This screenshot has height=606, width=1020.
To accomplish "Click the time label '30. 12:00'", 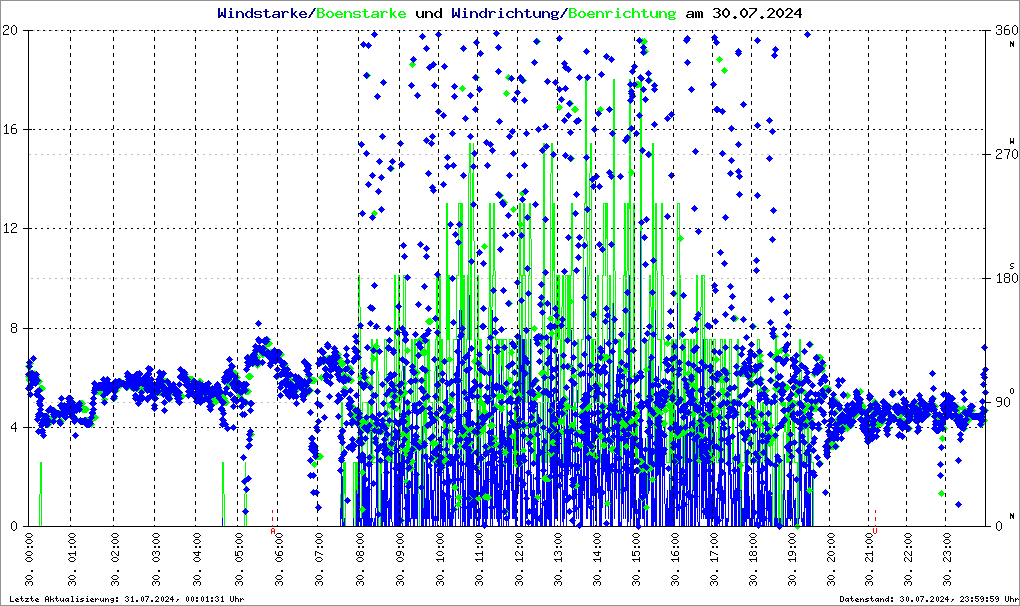I will point(518,559).
